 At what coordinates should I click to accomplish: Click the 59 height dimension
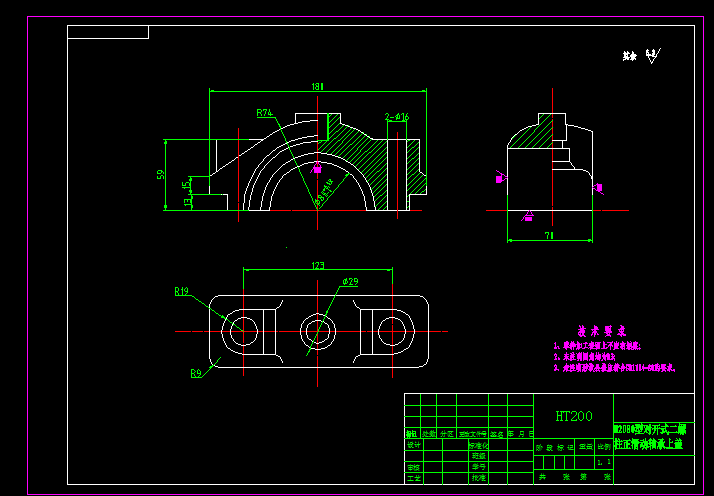coord(160,174)
